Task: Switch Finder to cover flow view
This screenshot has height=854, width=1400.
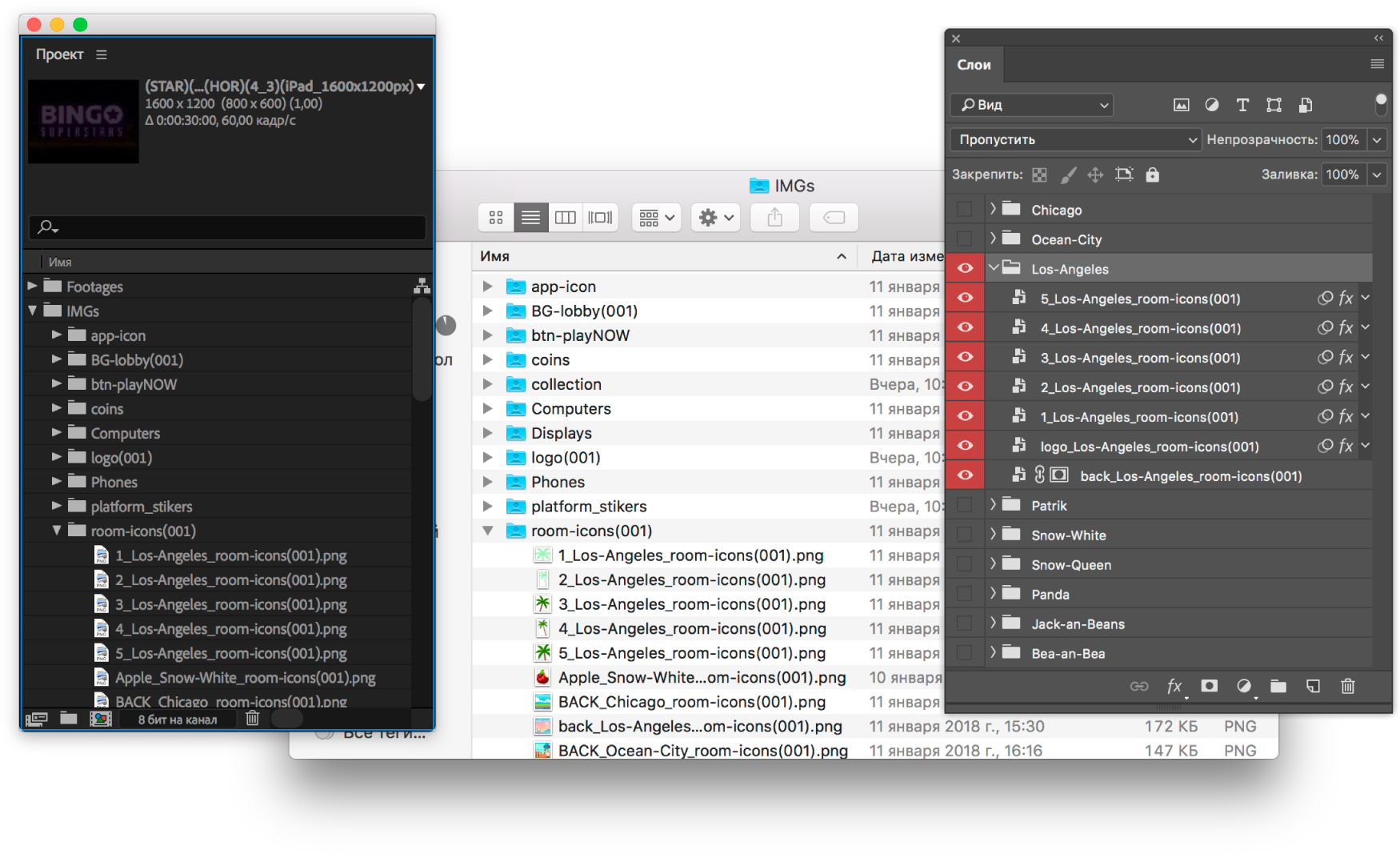Action: click(x=600, y=218)
